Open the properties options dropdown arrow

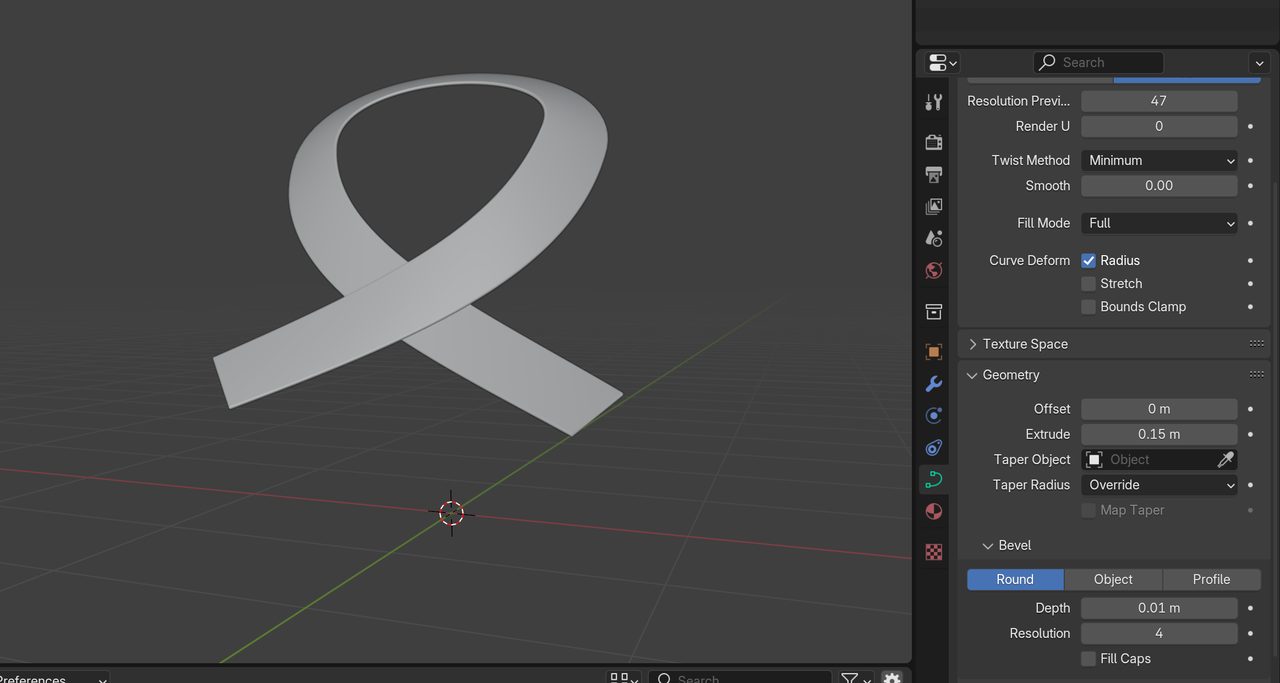[x=1259, y=62]
